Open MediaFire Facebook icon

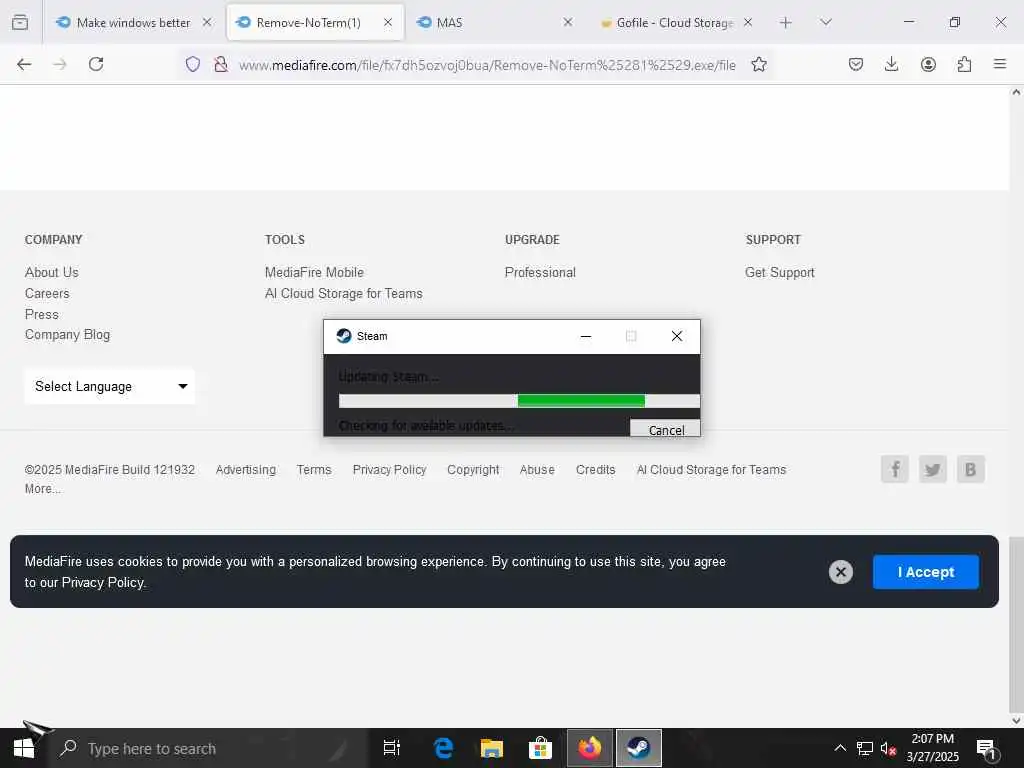pyautogui.click(x=895, y=469)
